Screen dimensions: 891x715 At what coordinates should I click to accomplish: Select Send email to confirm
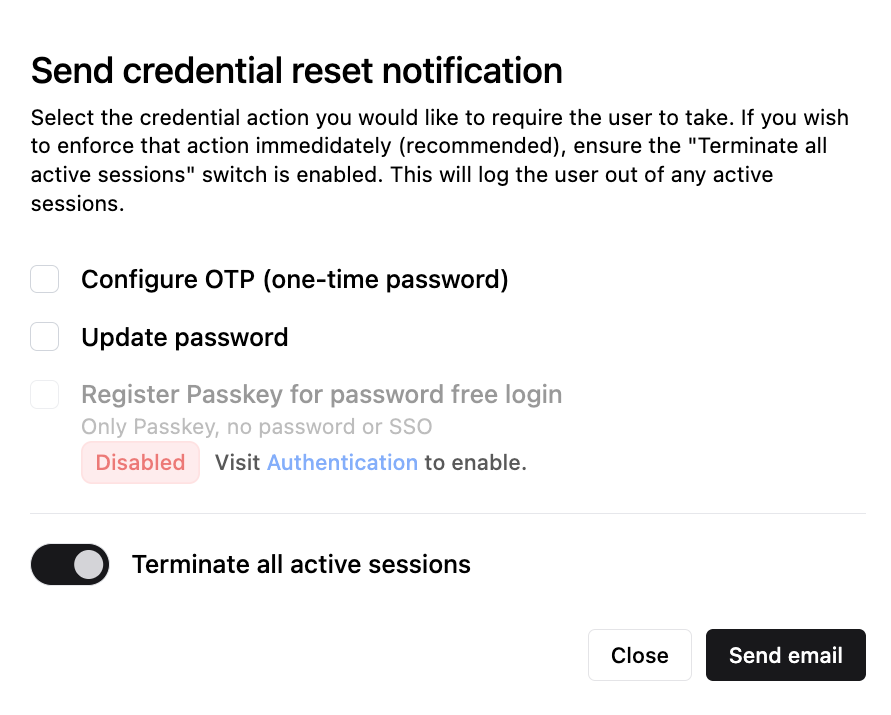785,655
